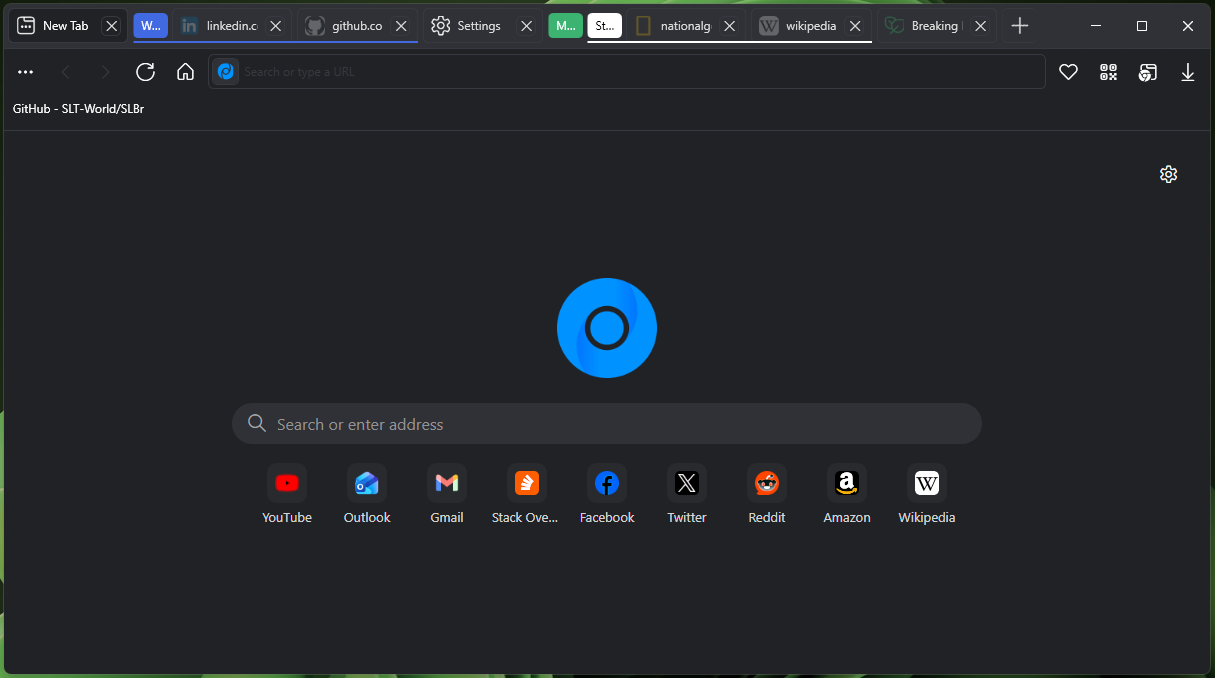The height and width of the screenshot is (678, 1215).
Task: Click the magnifier icon in search box
Action: 257,424
